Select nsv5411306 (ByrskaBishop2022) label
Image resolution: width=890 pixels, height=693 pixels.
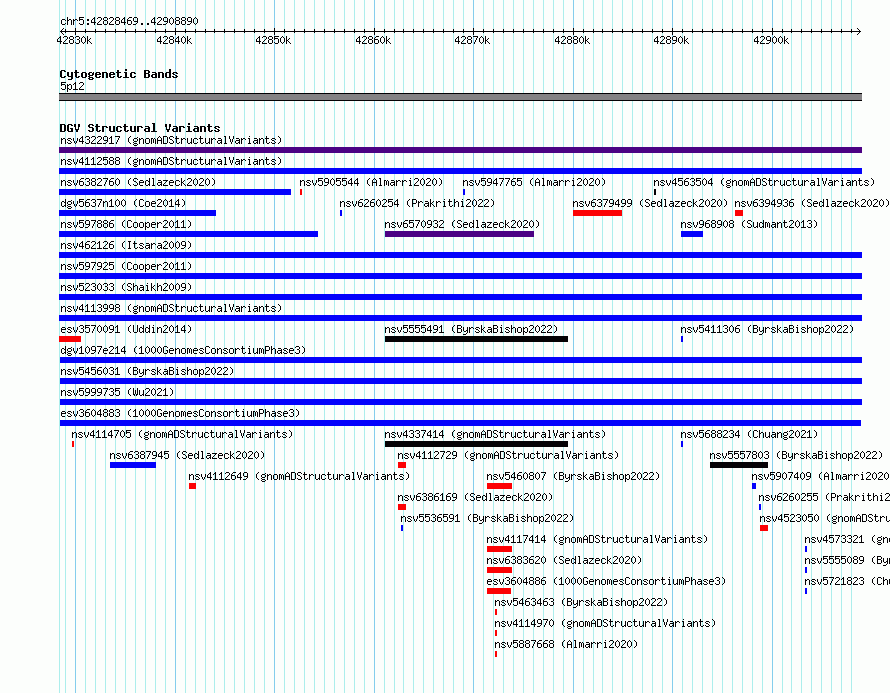[767, 329]
